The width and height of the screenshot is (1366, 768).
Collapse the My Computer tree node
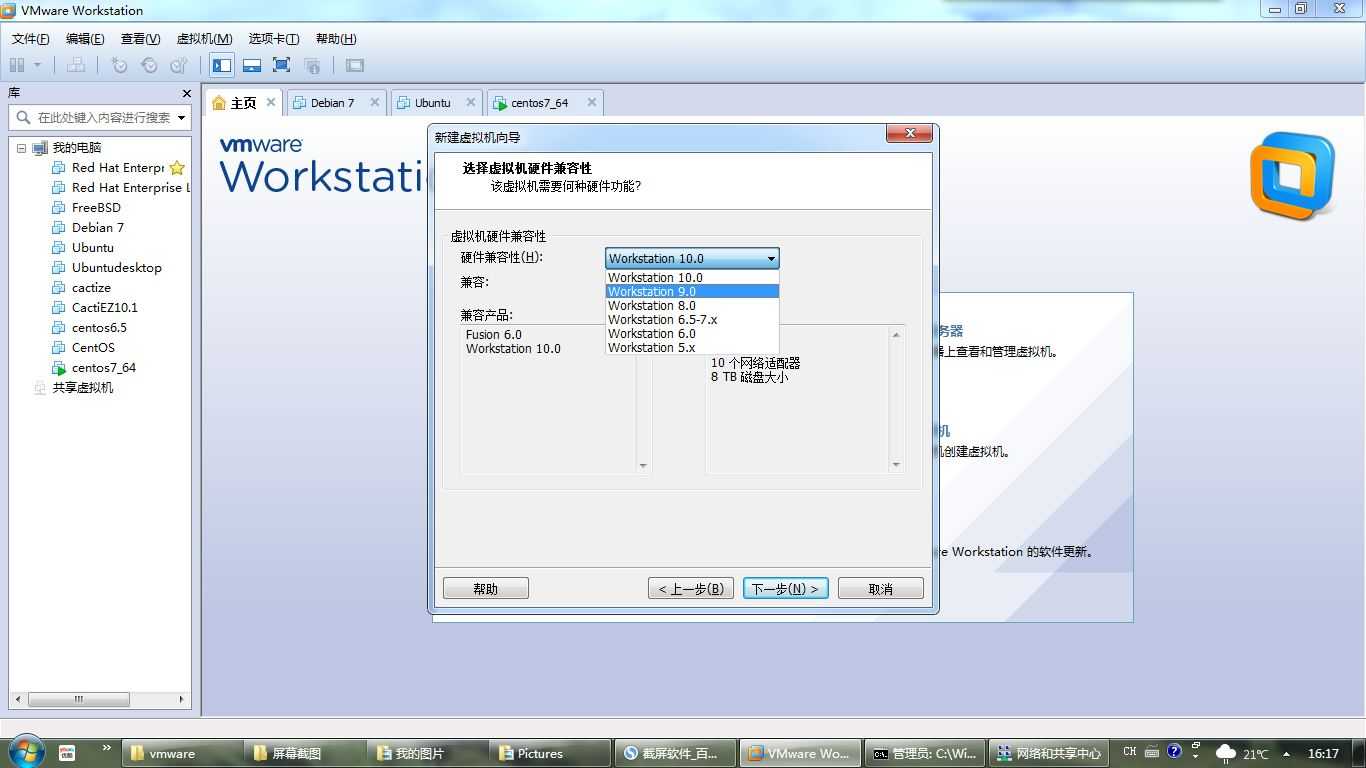[21, 148]
